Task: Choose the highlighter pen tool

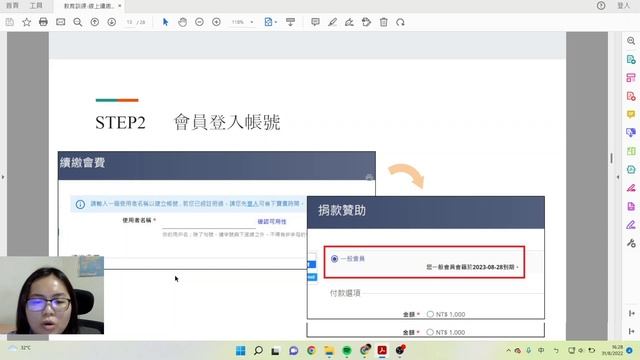Action: coord(332,22)
